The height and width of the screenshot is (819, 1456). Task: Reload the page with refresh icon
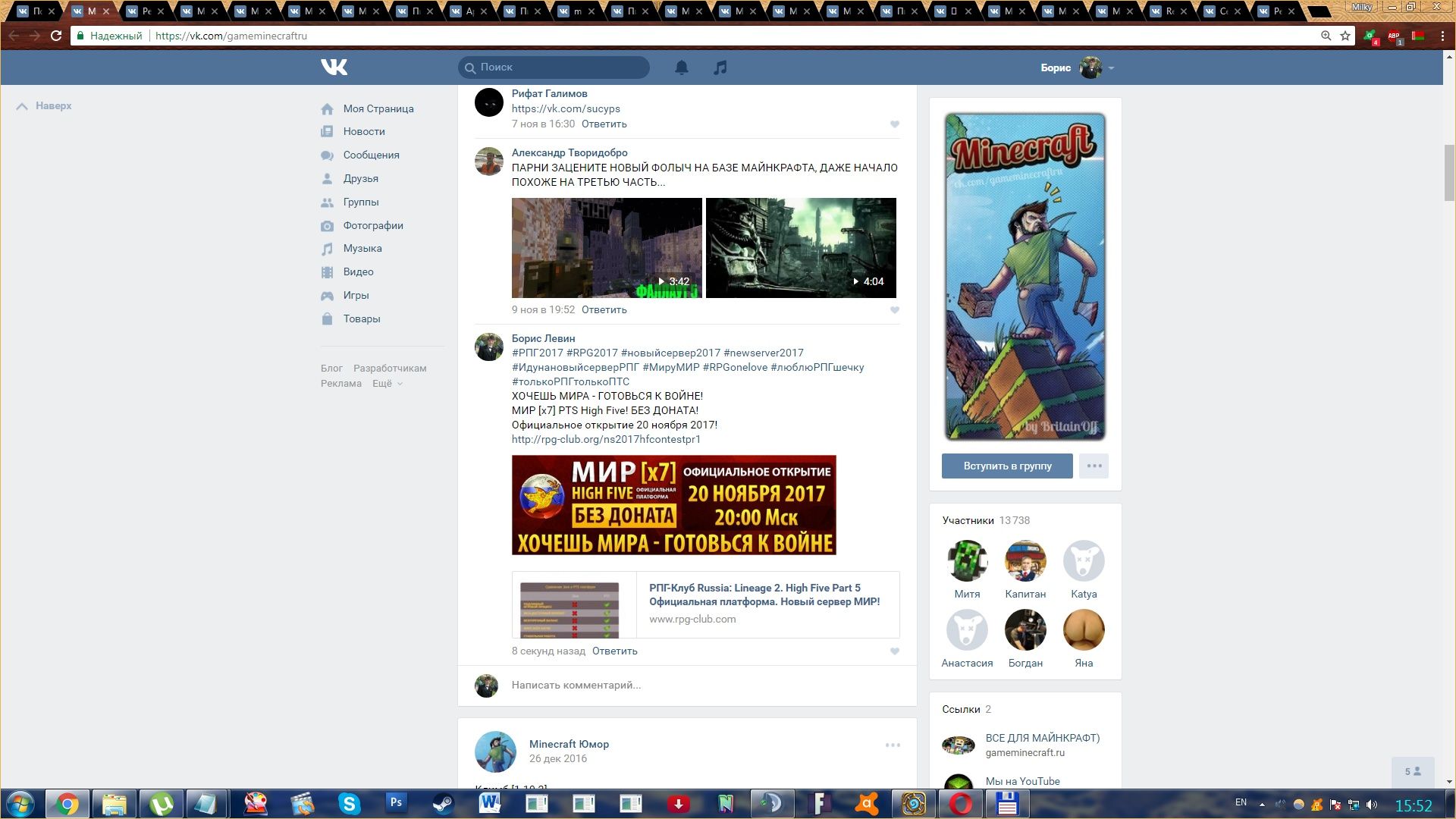pos(55,36)
